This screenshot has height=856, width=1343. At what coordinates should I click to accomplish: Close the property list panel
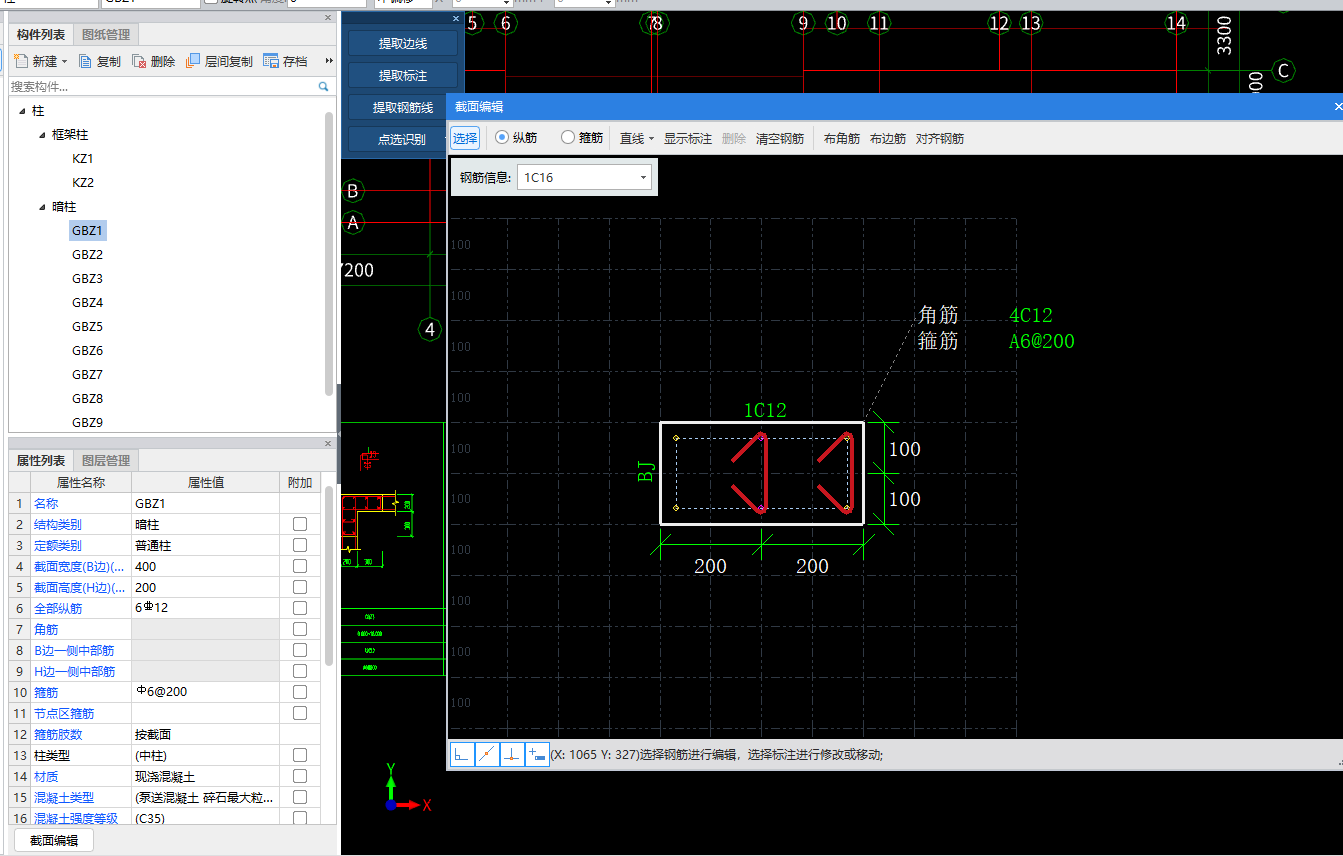tap(328, 444)
